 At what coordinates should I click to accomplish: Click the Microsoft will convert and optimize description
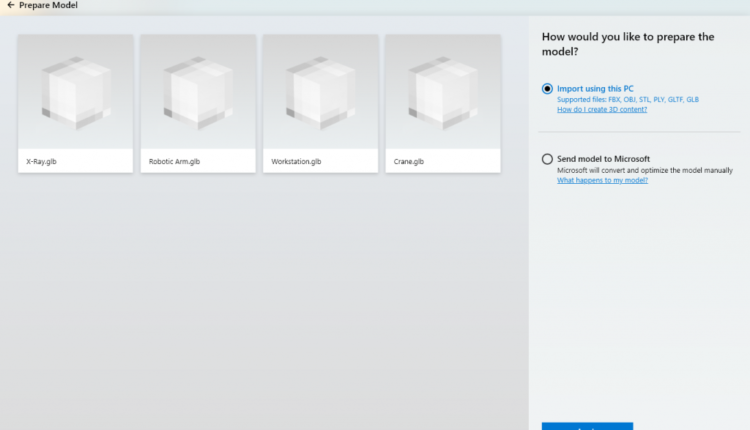tap(645, 170)
